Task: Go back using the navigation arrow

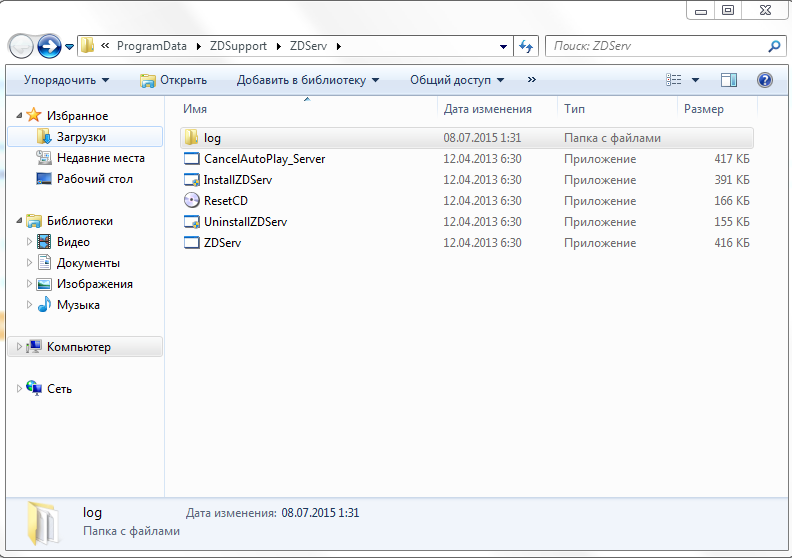Action: (x=21, y=46)
